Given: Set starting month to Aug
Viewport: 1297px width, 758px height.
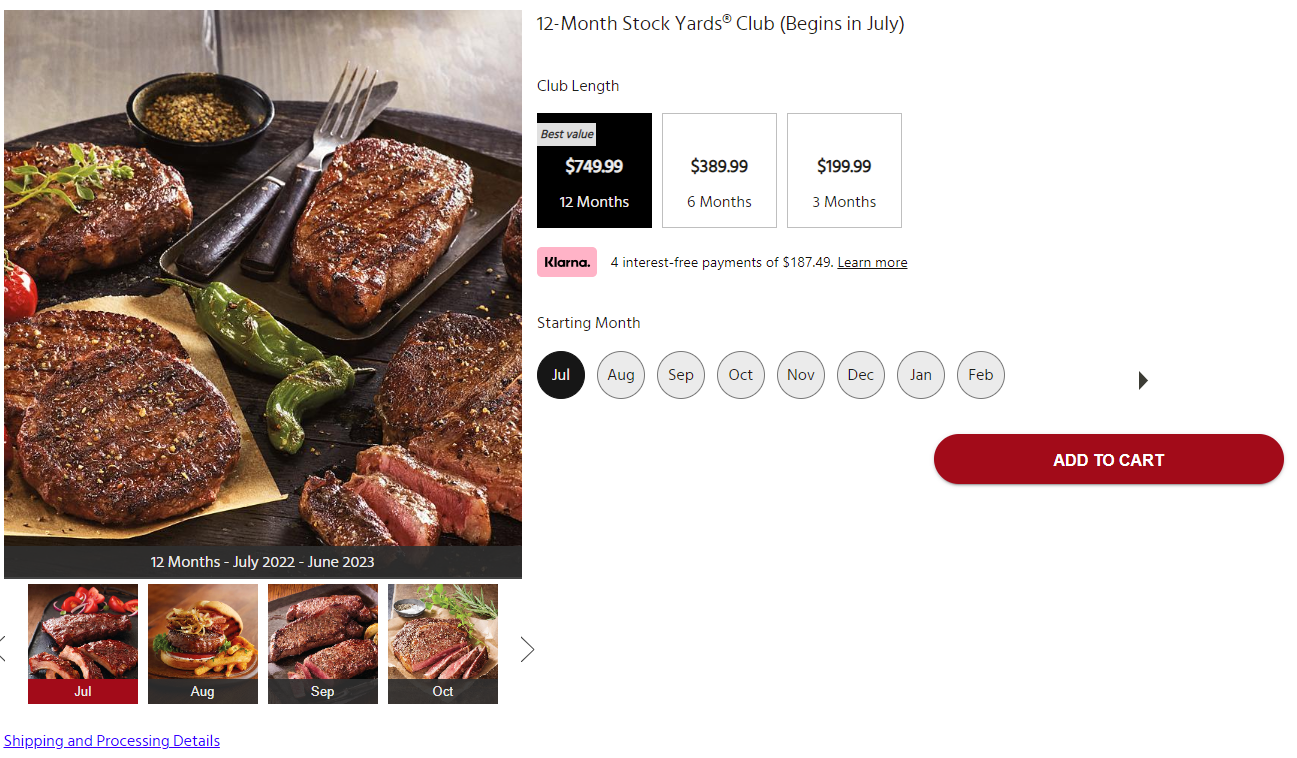Looking at the screenshot, I should click(x=621, y=375).
